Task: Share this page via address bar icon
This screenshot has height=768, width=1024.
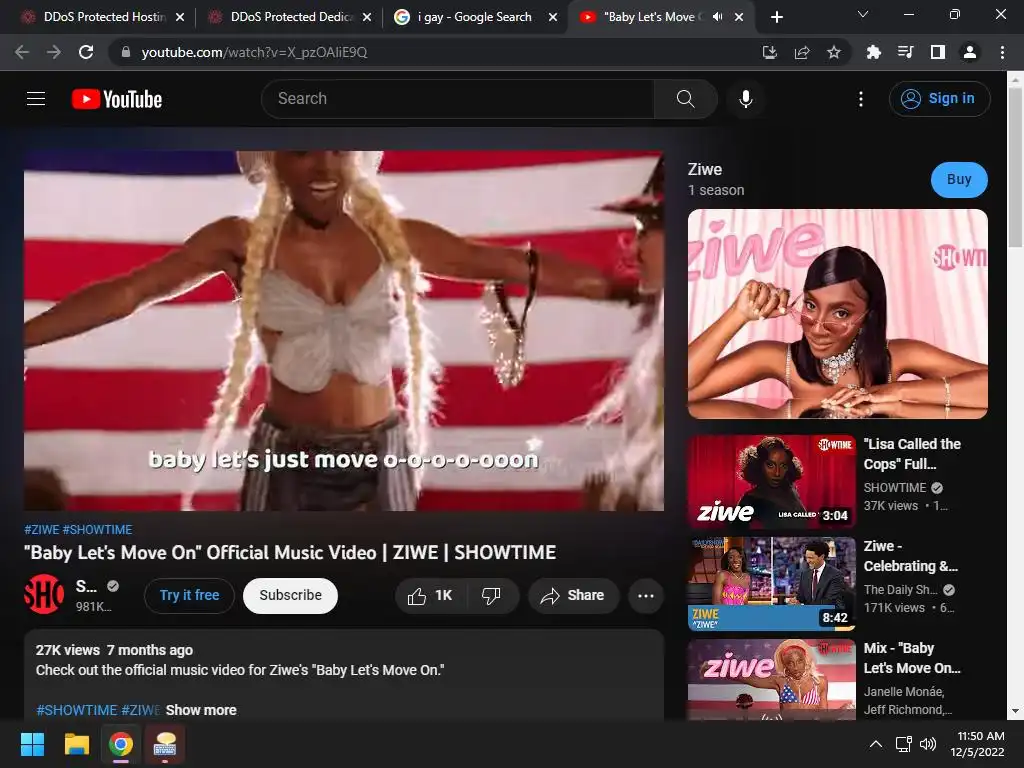Action: coord(802,52)
